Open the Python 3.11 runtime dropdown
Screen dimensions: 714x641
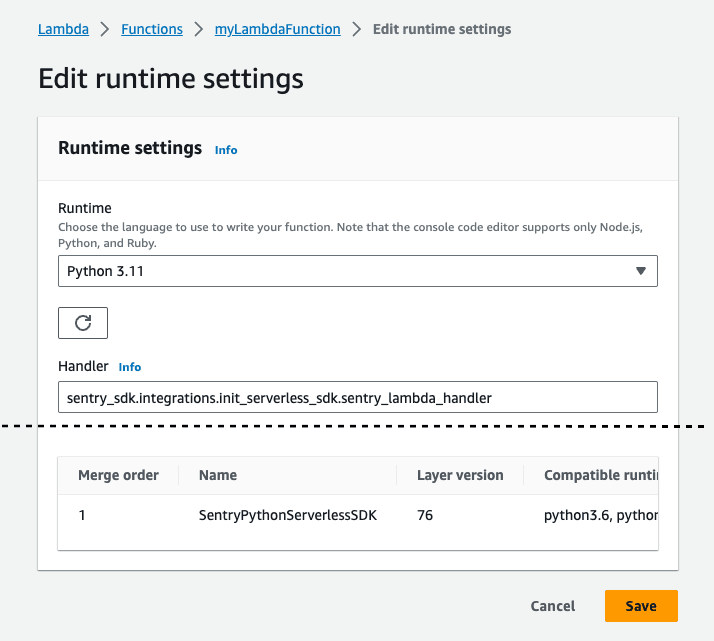[357, 271]
